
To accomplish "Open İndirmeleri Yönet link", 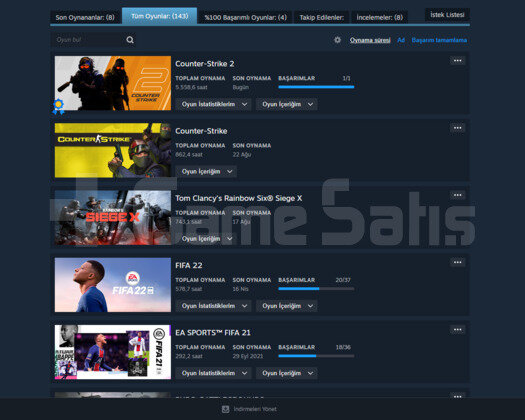I will pos(255,409).
